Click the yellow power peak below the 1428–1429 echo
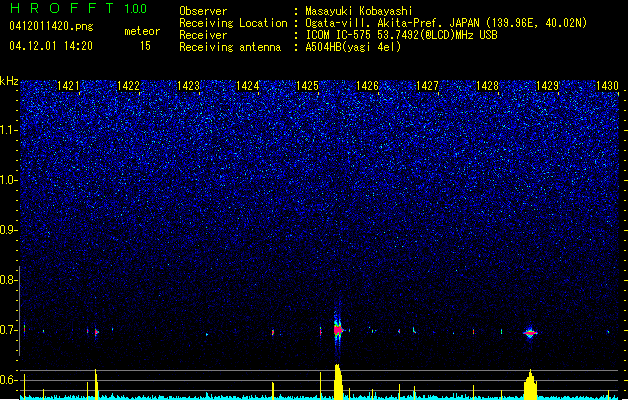Image resolution: width=629 pixels, height=400 pixels. coord(530,385)
